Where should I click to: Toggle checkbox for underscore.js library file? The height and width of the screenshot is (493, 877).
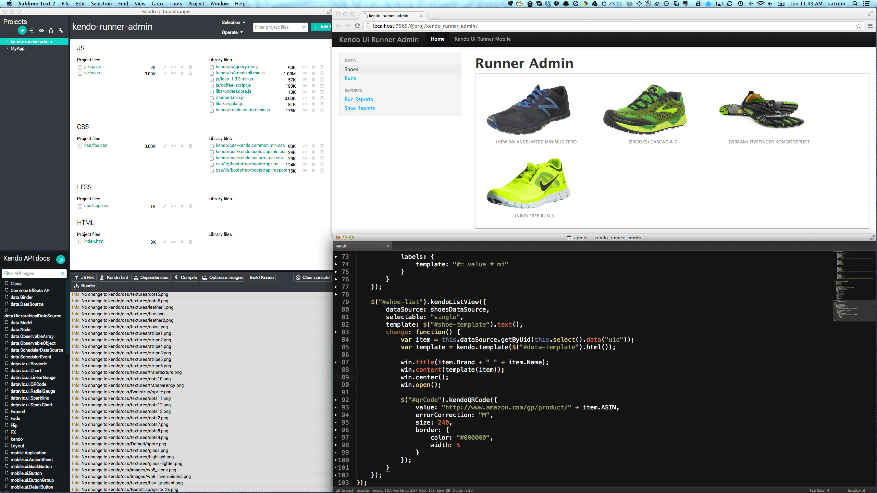coord(212,92)
